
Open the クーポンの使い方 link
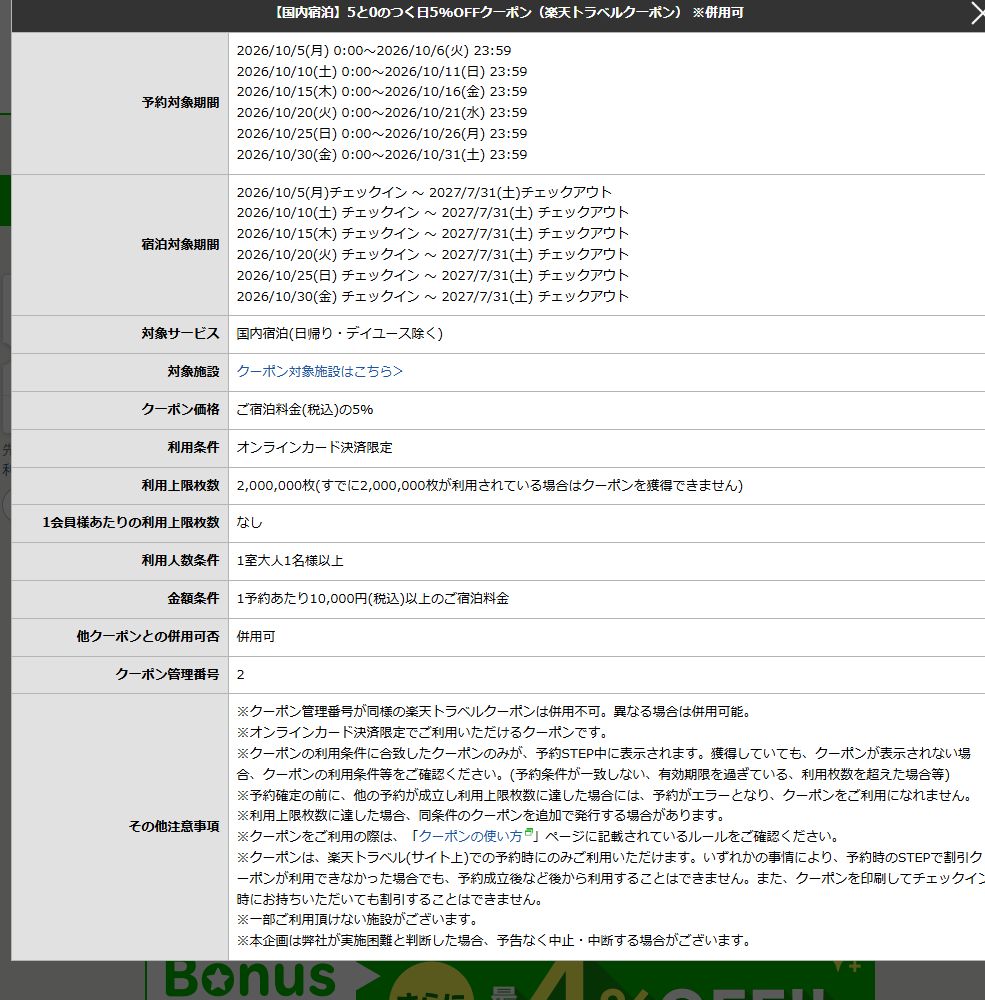click(470, 836)
